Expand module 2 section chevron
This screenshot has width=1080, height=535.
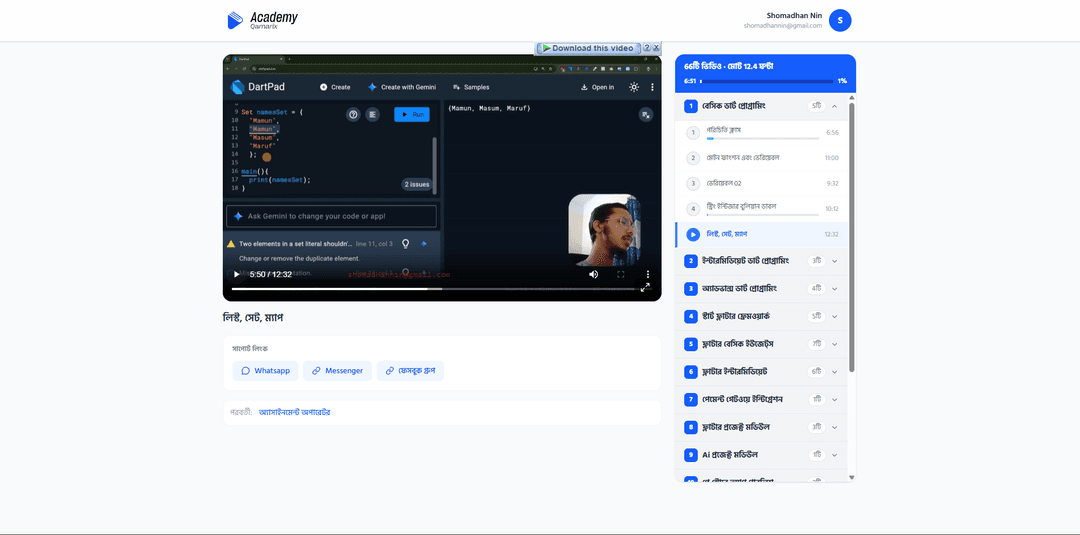[x=834, y=261]
